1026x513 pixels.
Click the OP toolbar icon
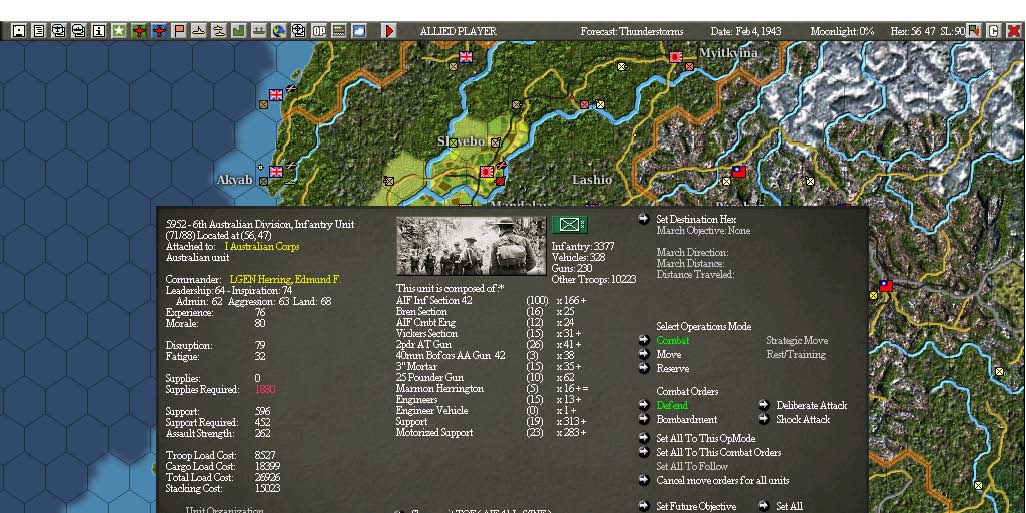pyautogui.click(x=319, y=31)
